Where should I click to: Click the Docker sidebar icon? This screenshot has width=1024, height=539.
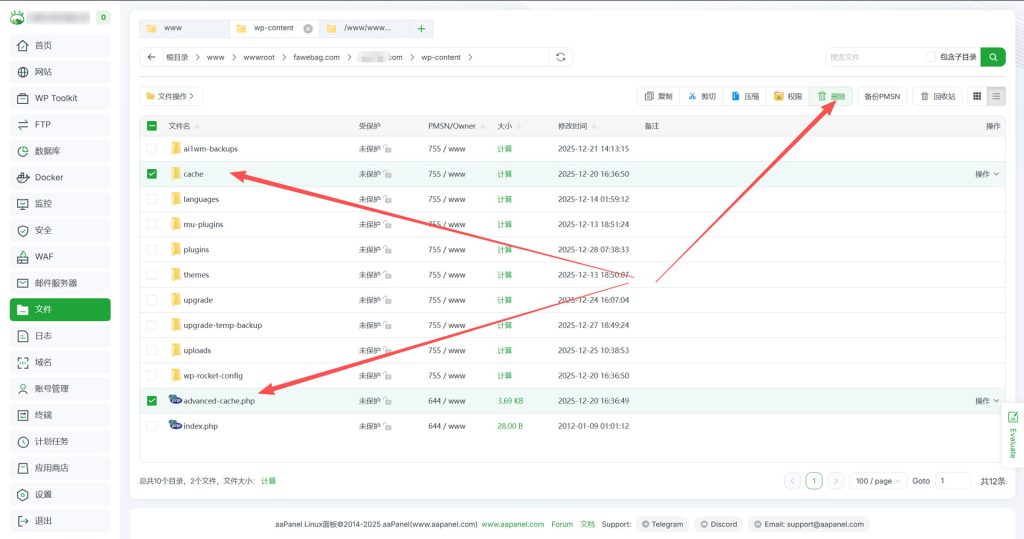23,177
